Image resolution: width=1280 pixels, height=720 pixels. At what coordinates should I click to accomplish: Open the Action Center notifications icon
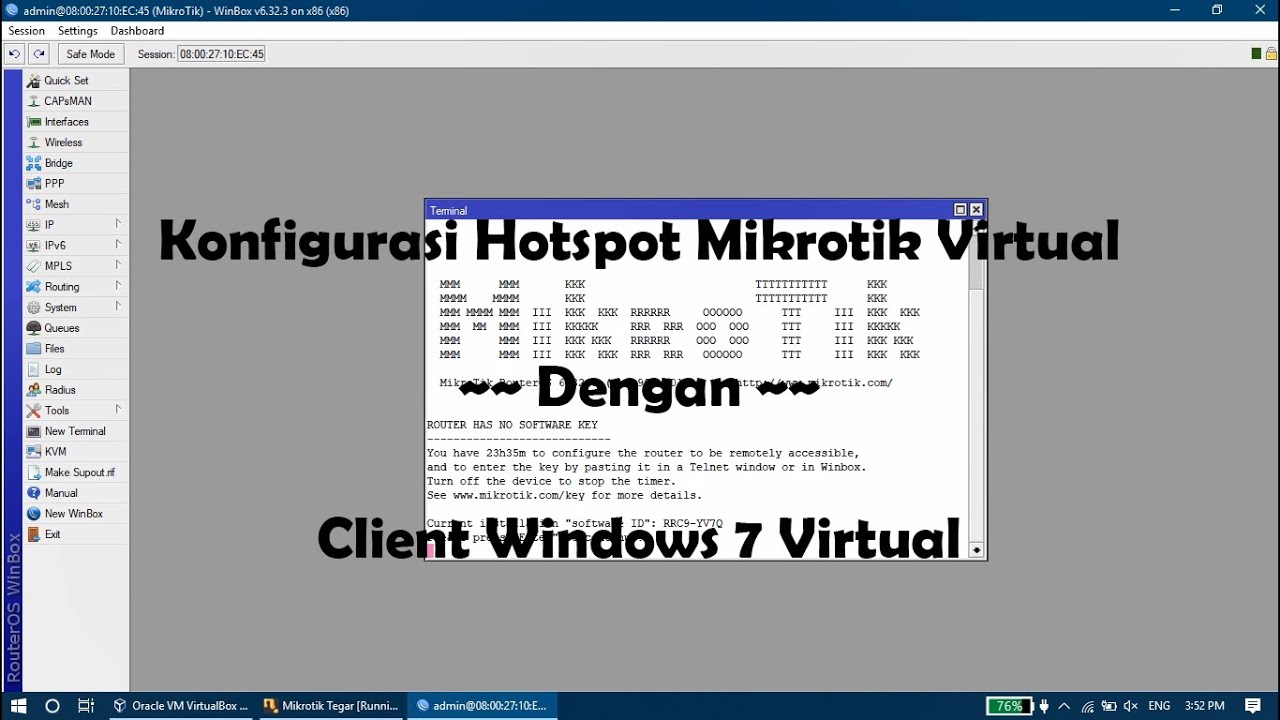[1253, 706]
